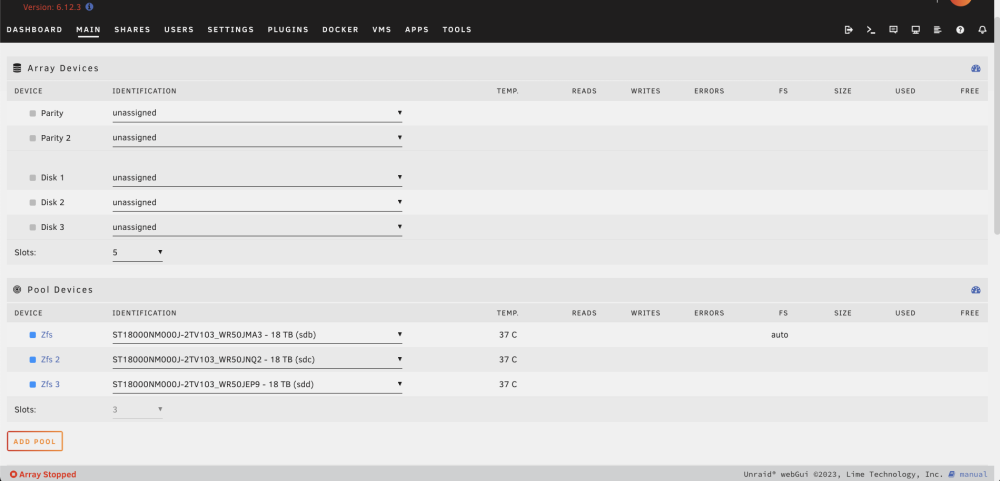The width and height of the screenshot is (1000, 481).
Task: Select the Main tab
Action: 88,29
